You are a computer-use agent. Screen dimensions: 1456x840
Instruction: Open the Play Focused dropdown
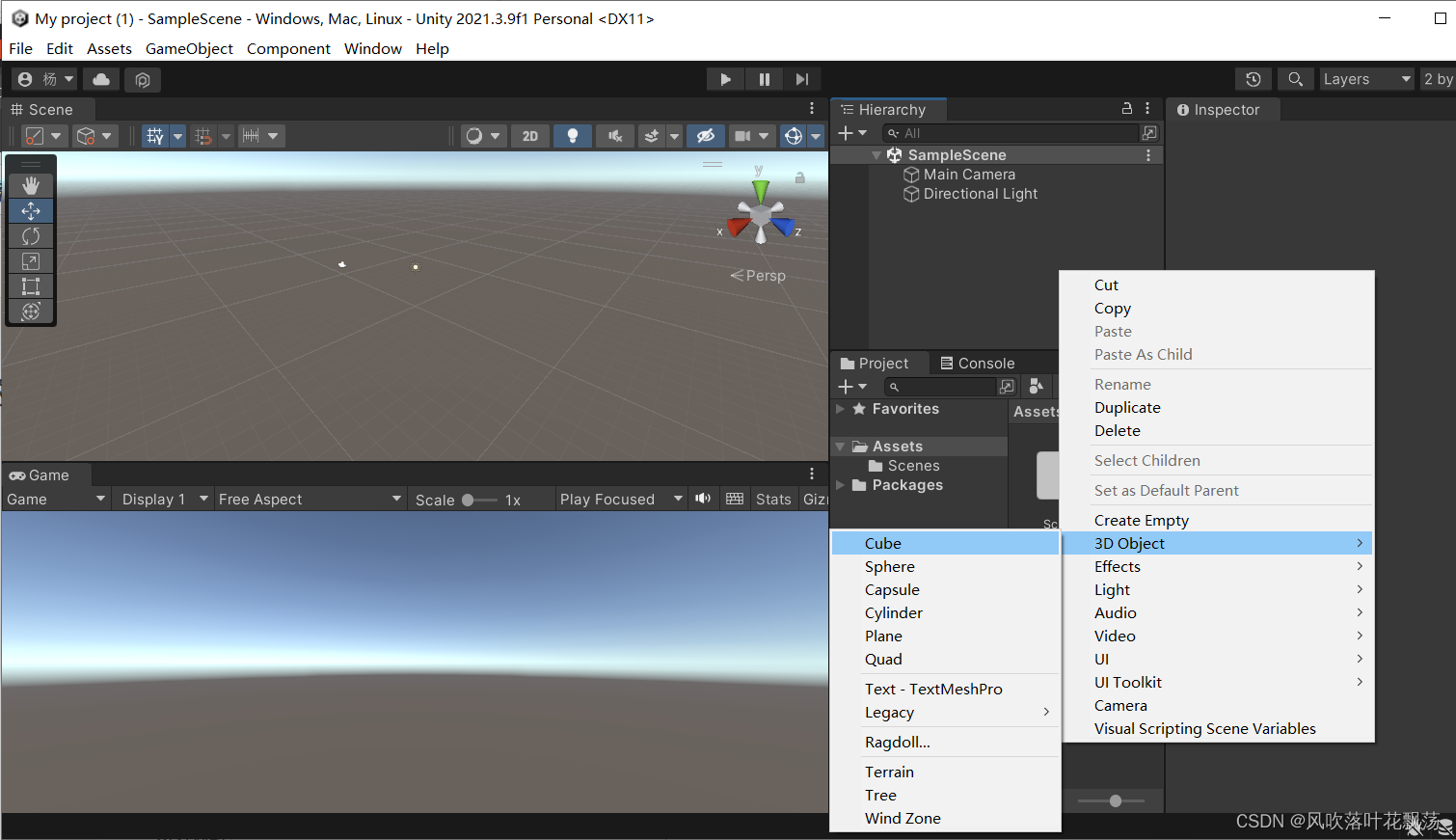click(x=621, y=500)
